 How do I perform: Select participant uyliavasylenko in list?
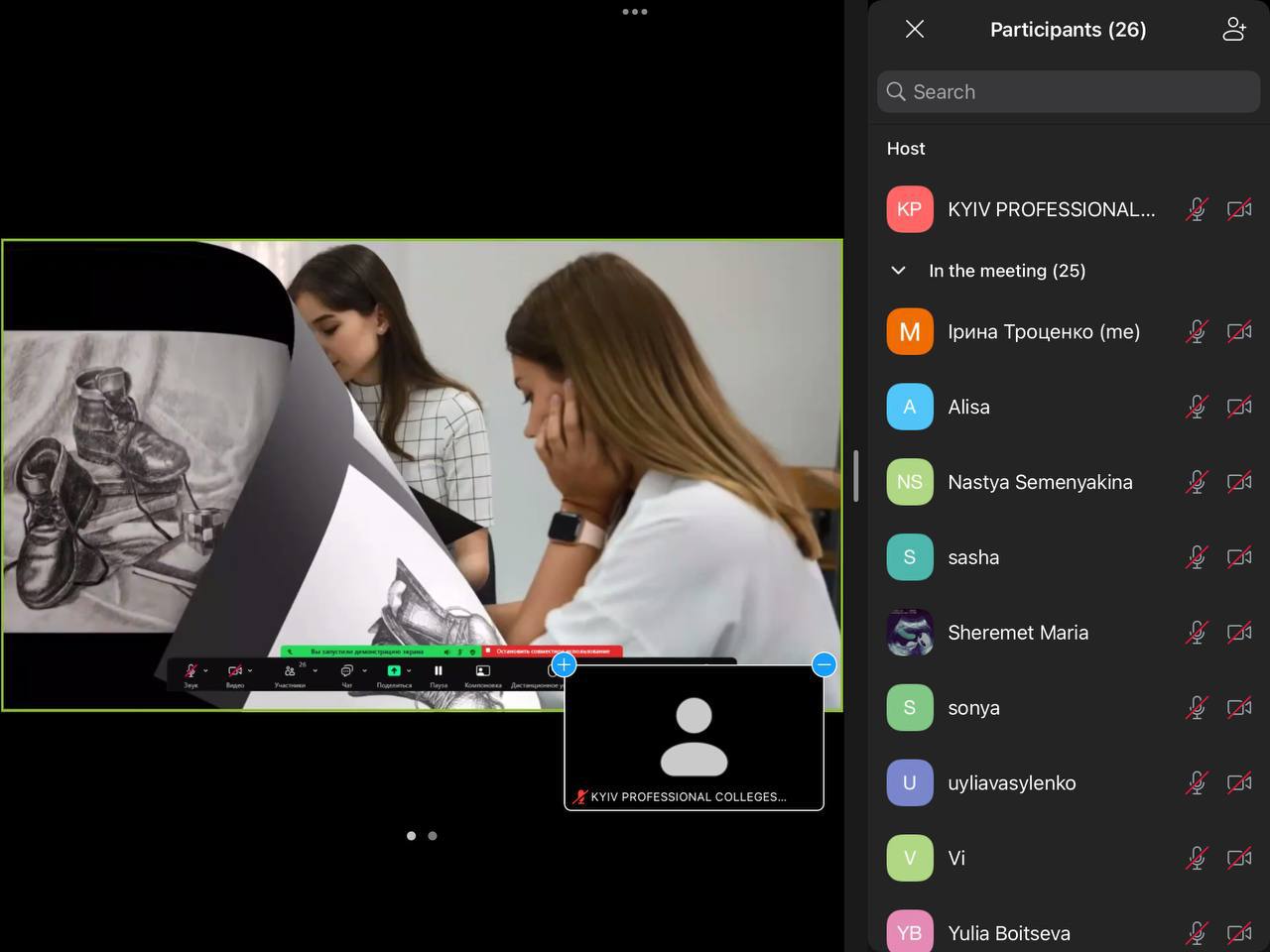click(1011, 783)
